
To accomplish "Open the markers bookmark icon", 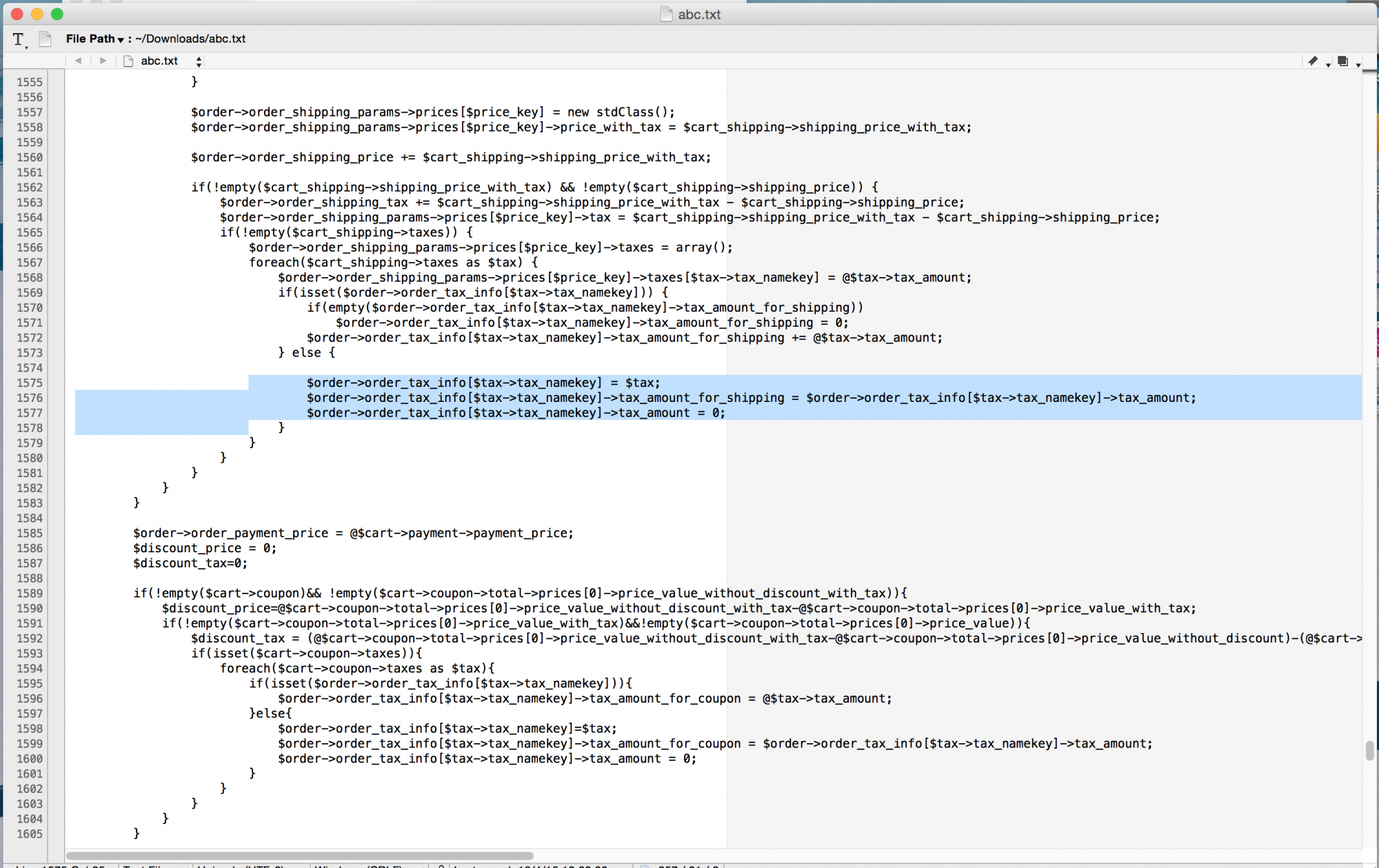I will [1313, 61].
